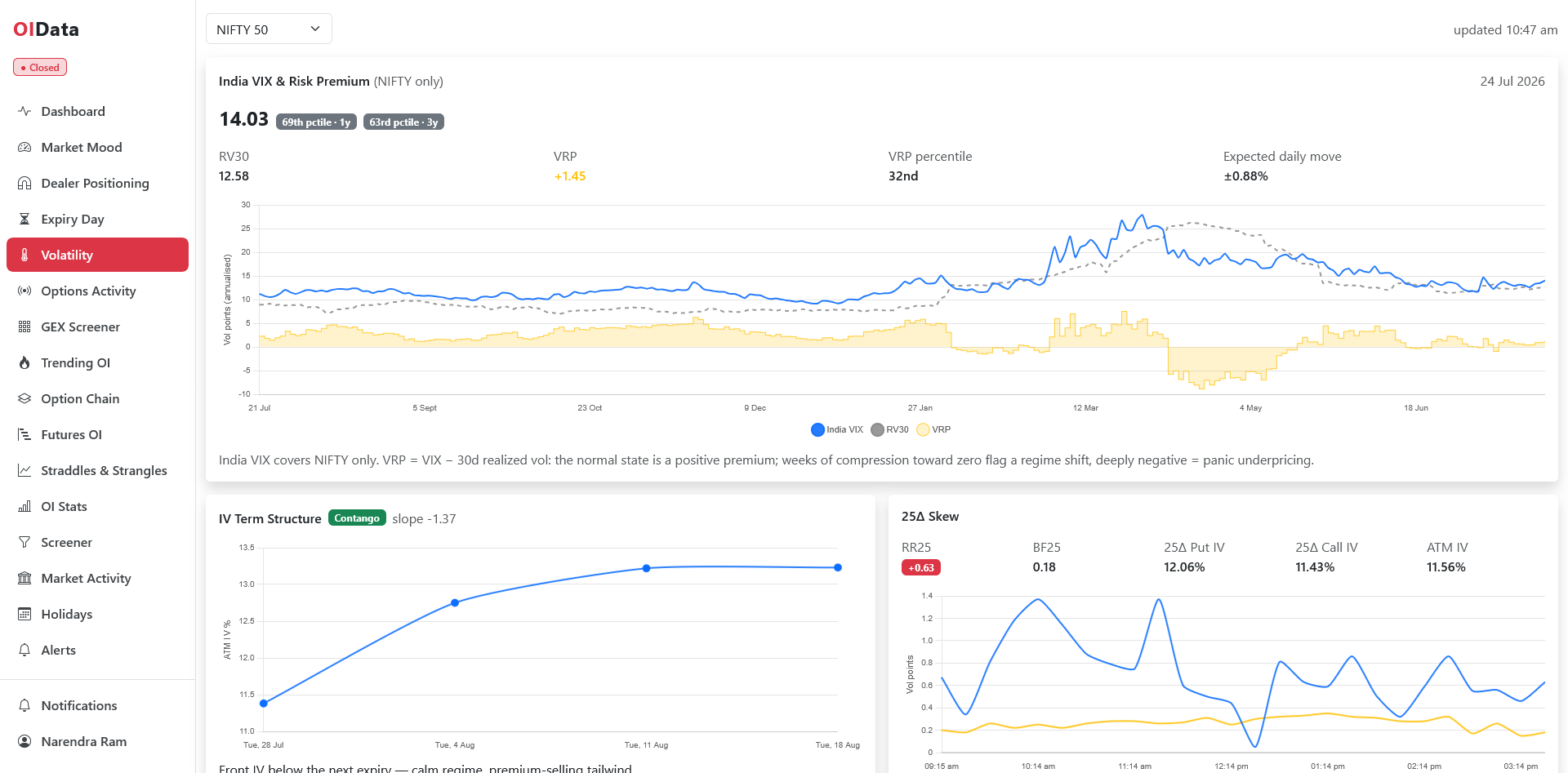Open the Dashboard page
Image resolution: width=1568 pixels, height=773 pixels.
(97, 111)
